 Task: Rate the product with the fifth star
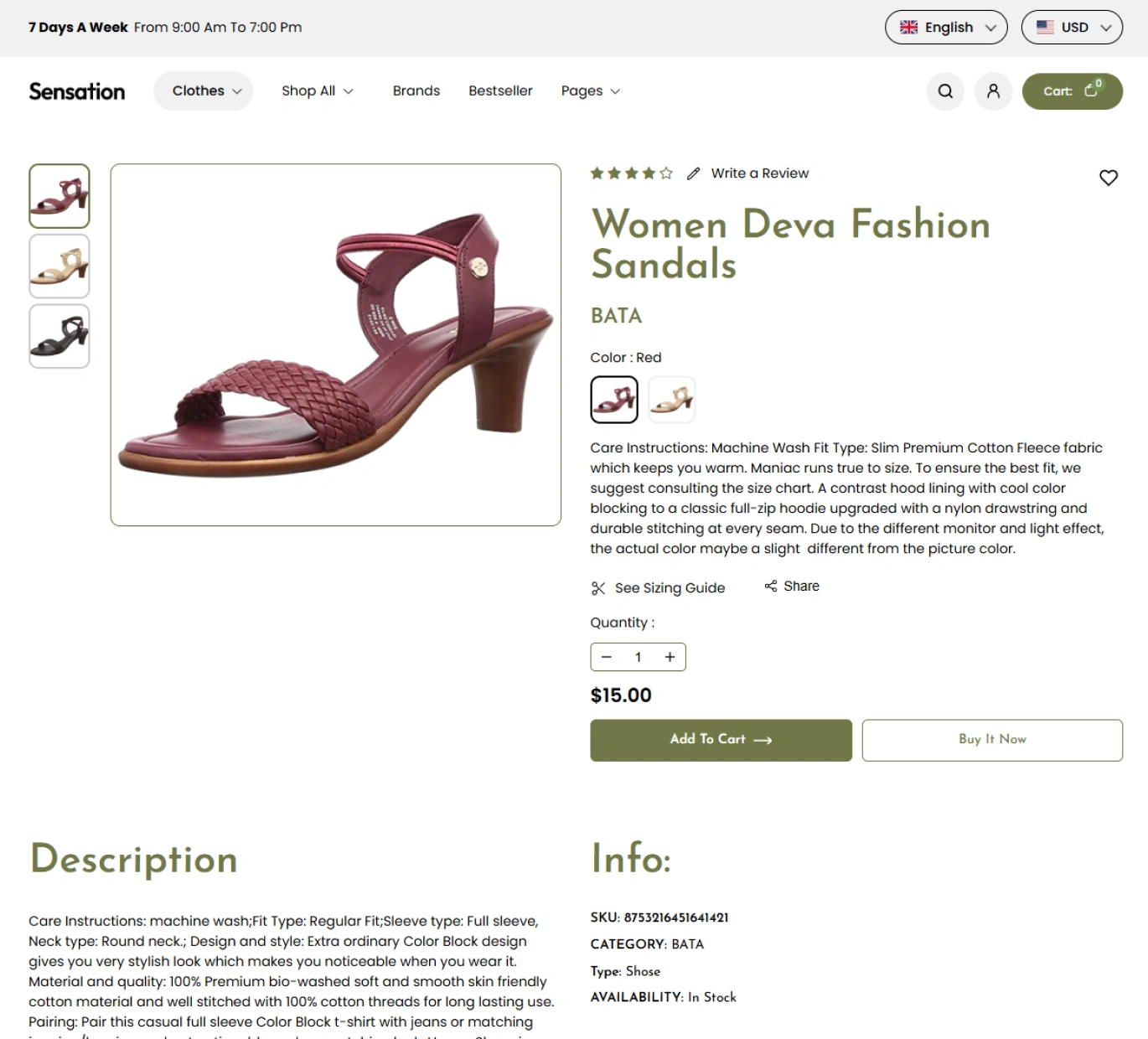tap(666, 173)
